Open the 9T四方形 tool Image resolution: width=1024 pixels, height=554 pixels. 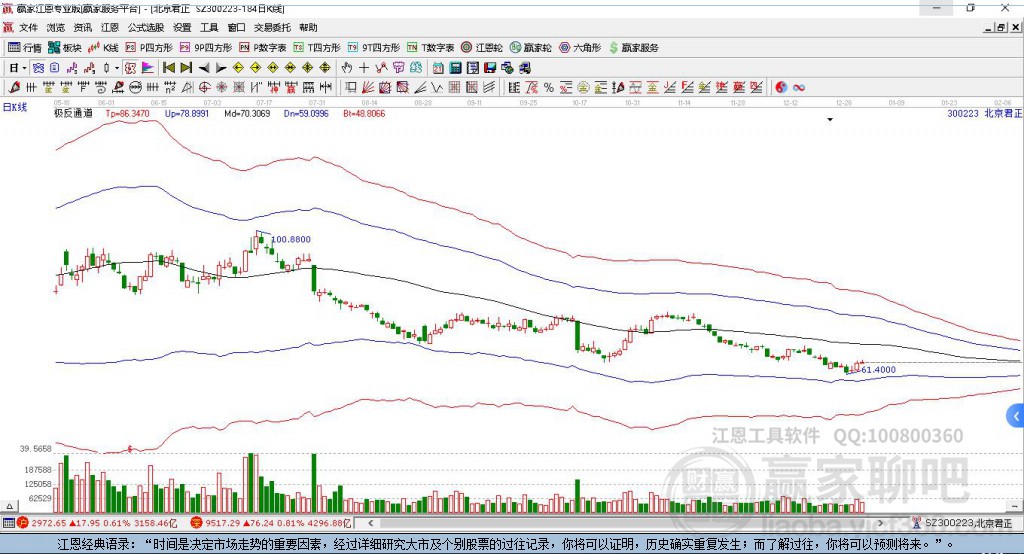pyautogui.click(x=374, y=48)
